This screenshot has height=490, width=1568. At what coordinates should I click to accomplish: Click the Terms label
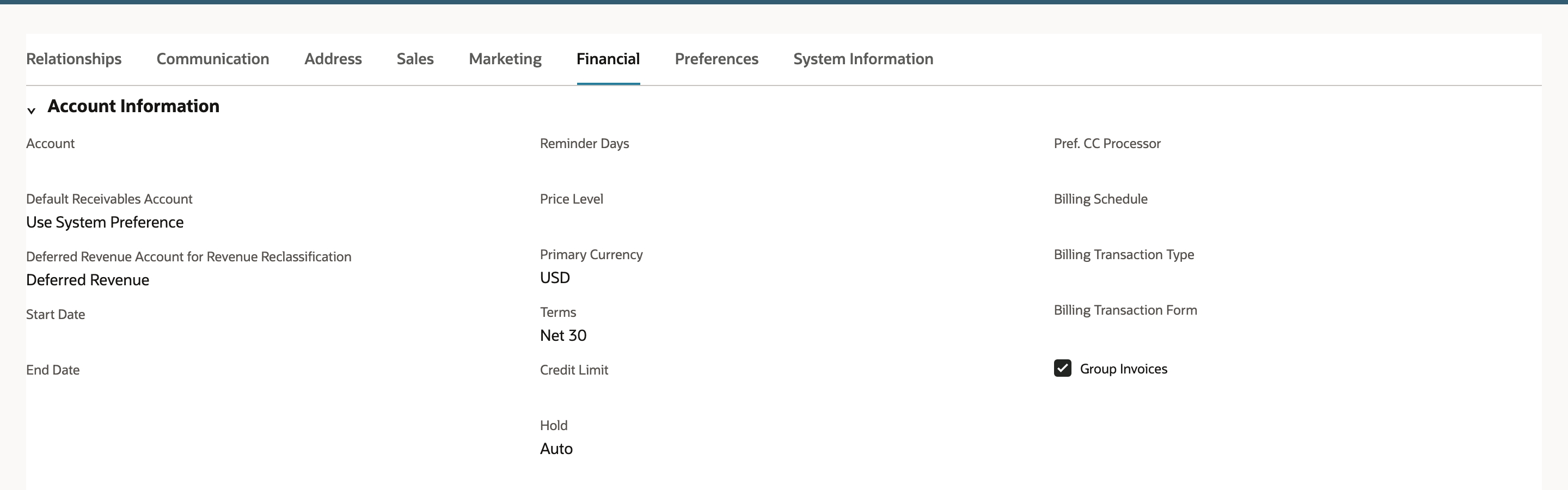(558, 313)
